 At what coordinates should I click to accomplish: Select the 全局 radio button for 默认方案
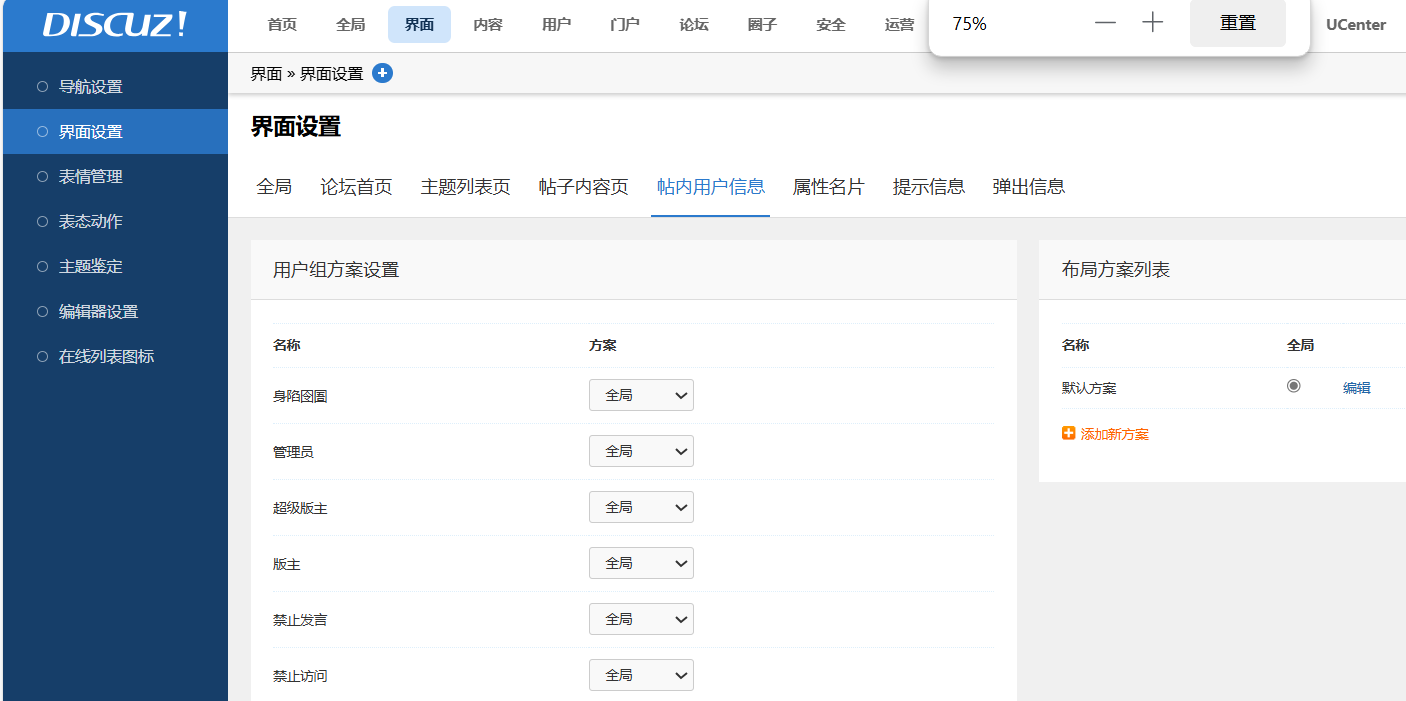point(1293,386)
